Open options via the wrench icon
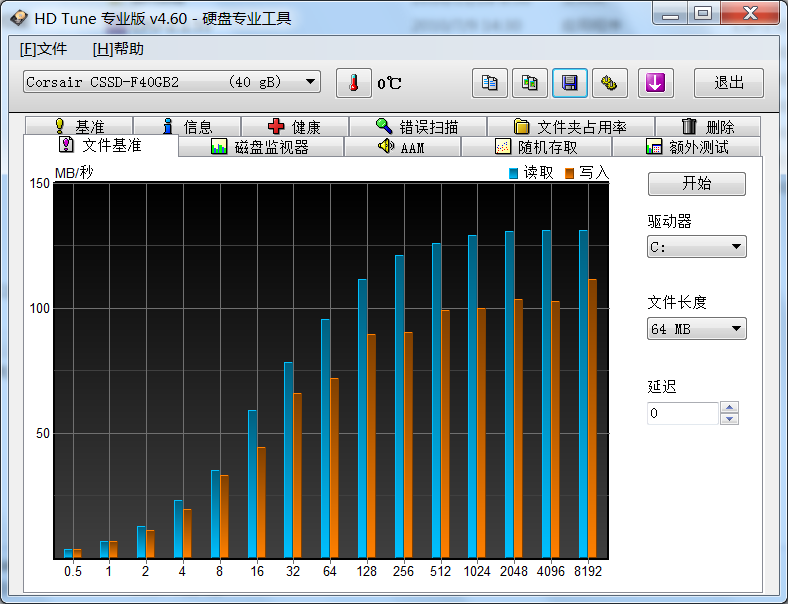788x604 pixels. tap(609, 83)
